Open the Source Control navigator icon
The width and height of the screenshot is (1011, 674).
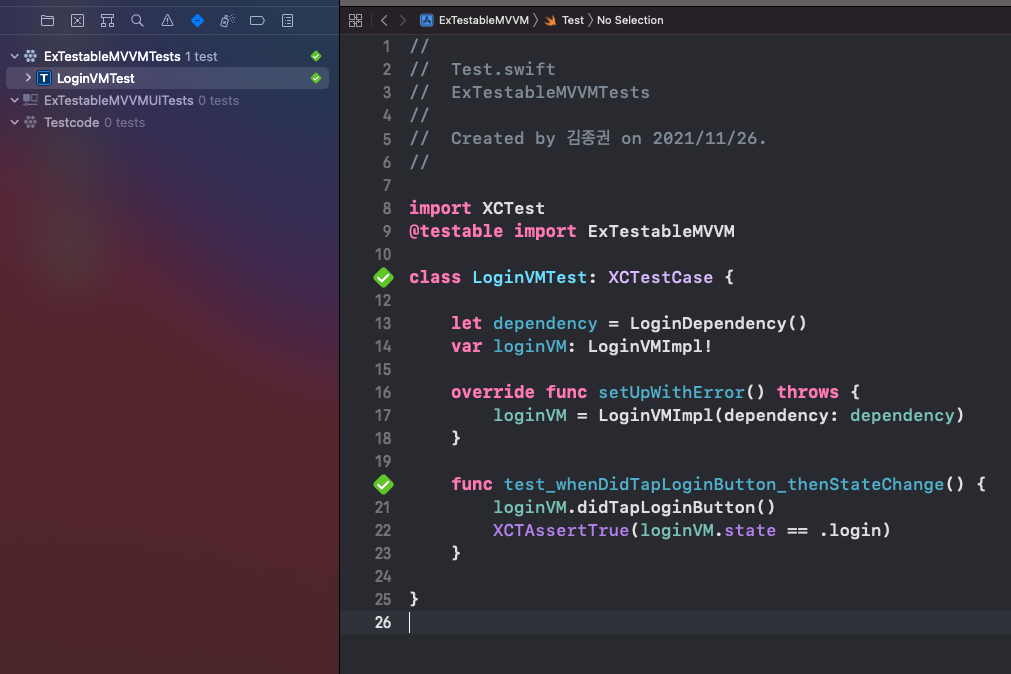click(77, 21)
